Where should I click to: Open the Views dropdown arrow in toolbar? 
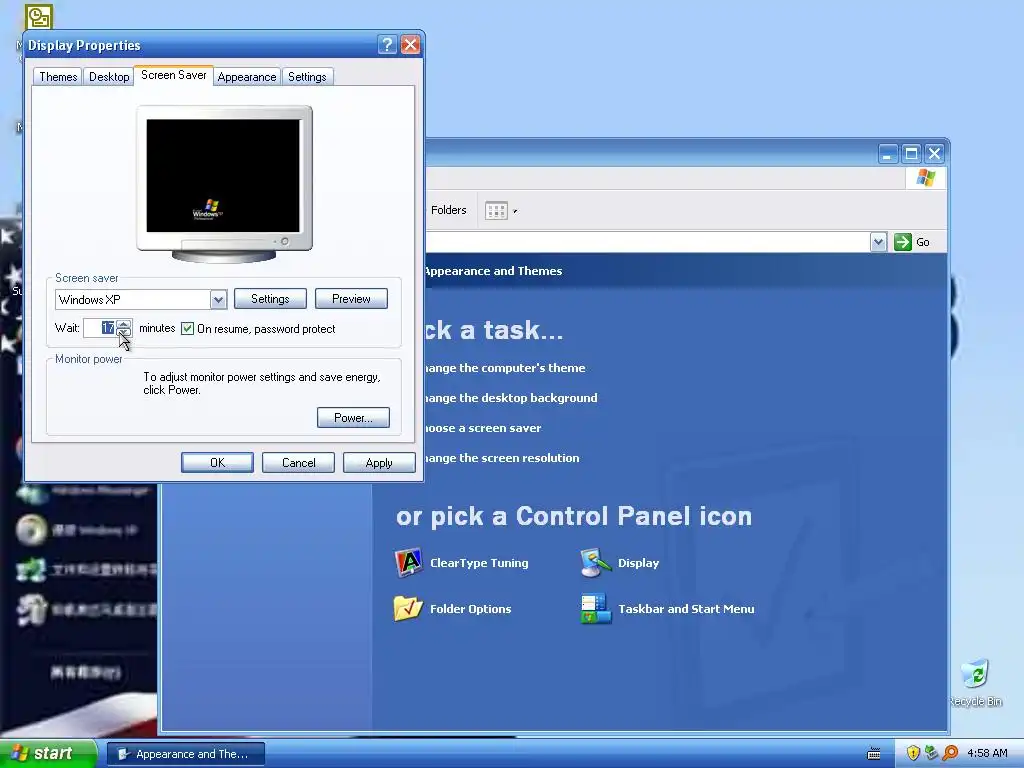(515, 211)
